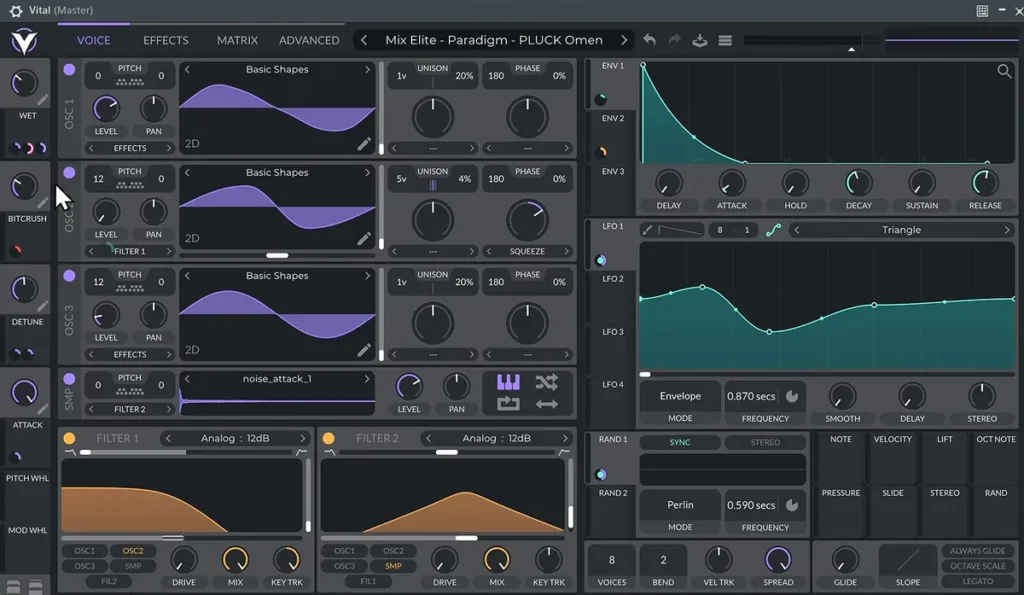Image resolution: width=1024 pixels, height=595 pixels.
Task: Toggle sampler bounce double-arrow icon
Action: coord(547,404)
